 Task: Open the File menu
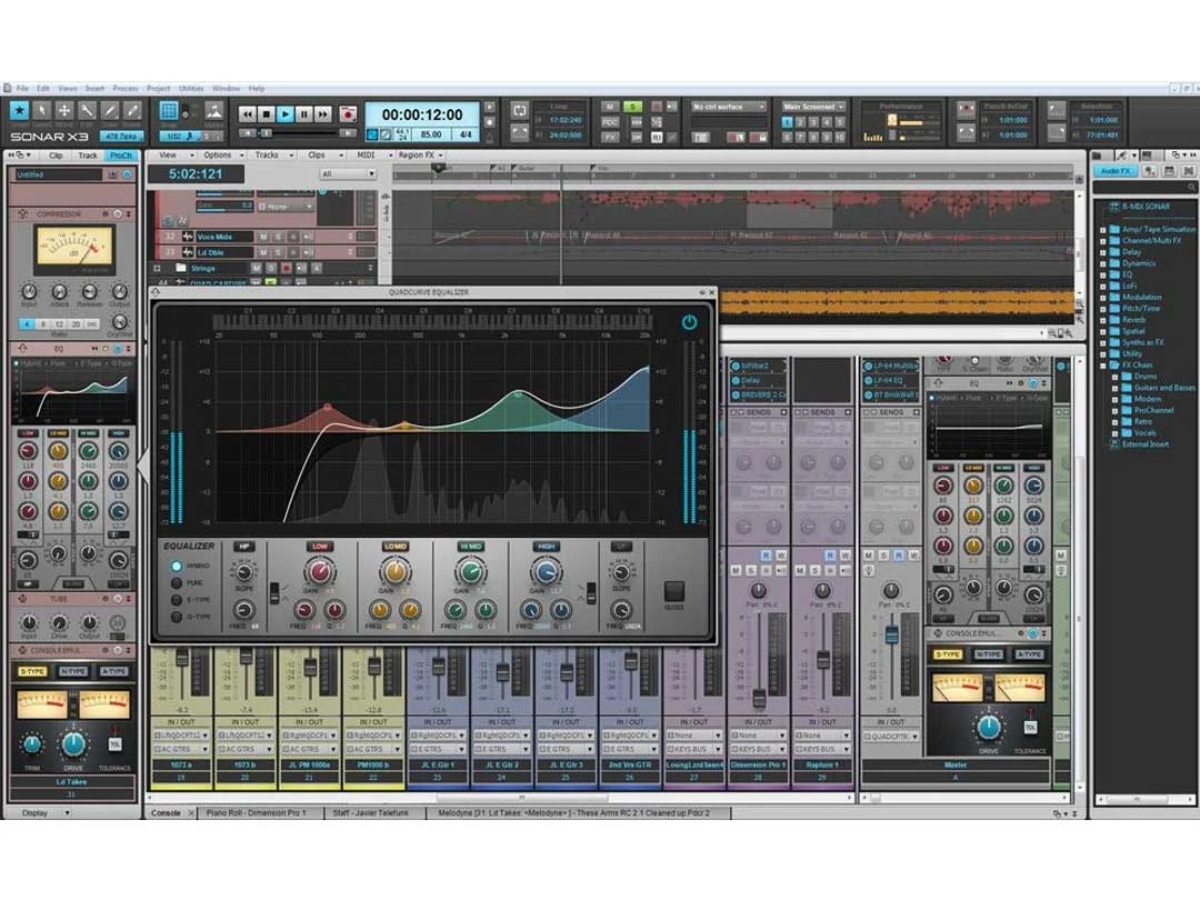(x=22, y=88)
